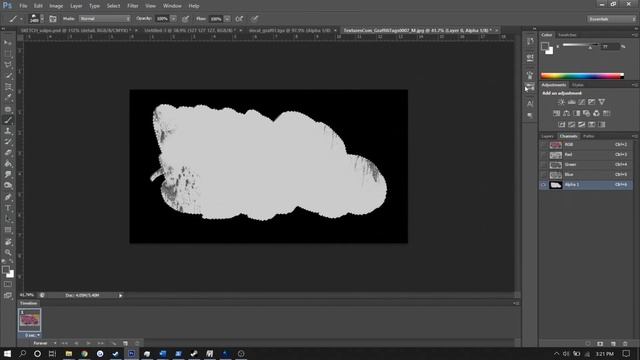Select the Crop tool
This screenshot has width=640, height=360.
click(8, 87)
